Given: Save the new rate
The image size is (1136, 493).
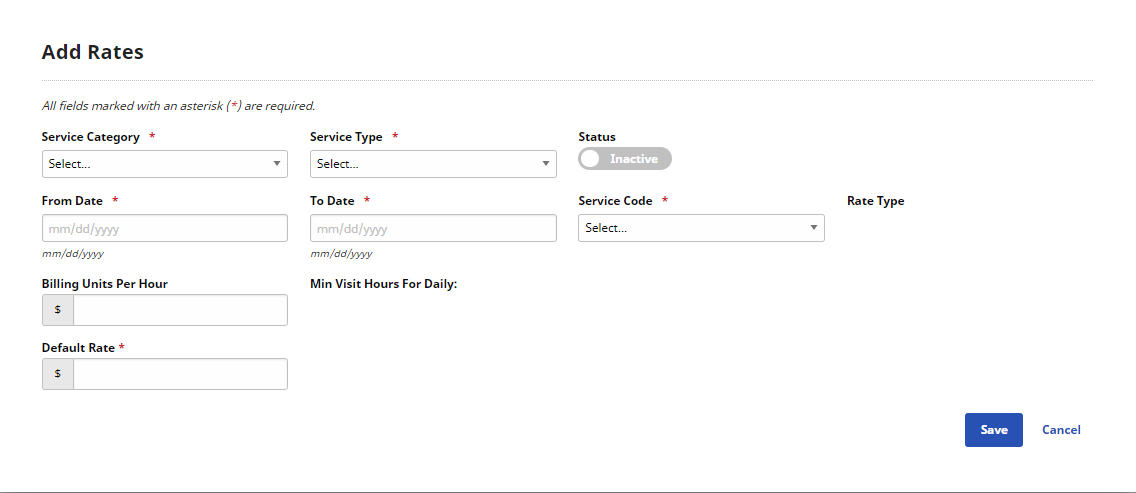Looking at the screenshot, I should tap(993, 430).
